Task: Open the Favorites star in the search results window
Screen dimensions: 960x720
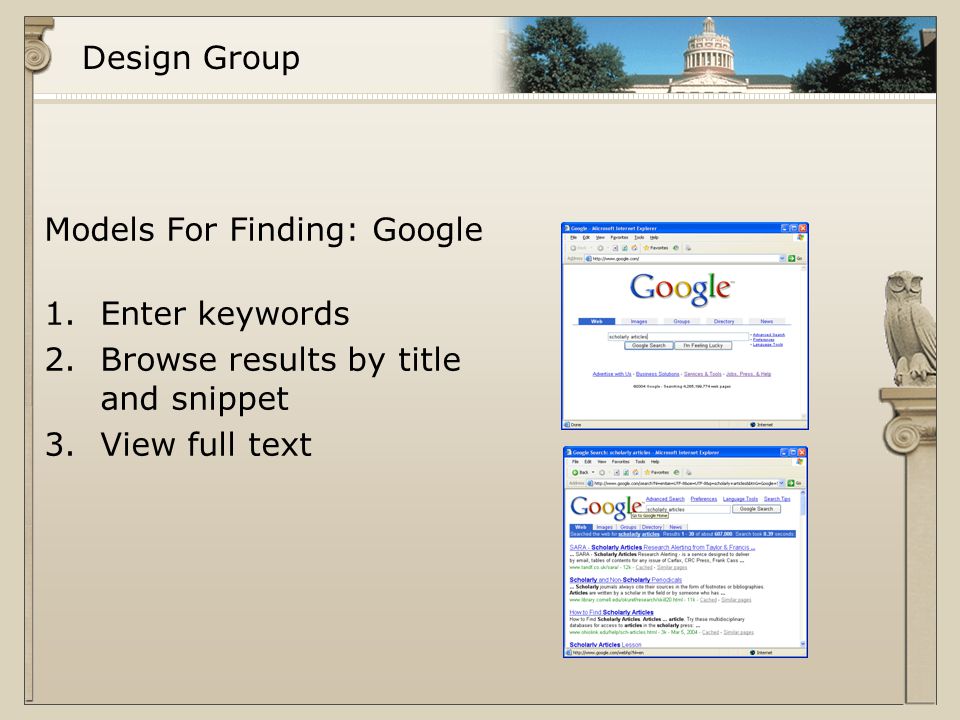Action: [647, 472]
